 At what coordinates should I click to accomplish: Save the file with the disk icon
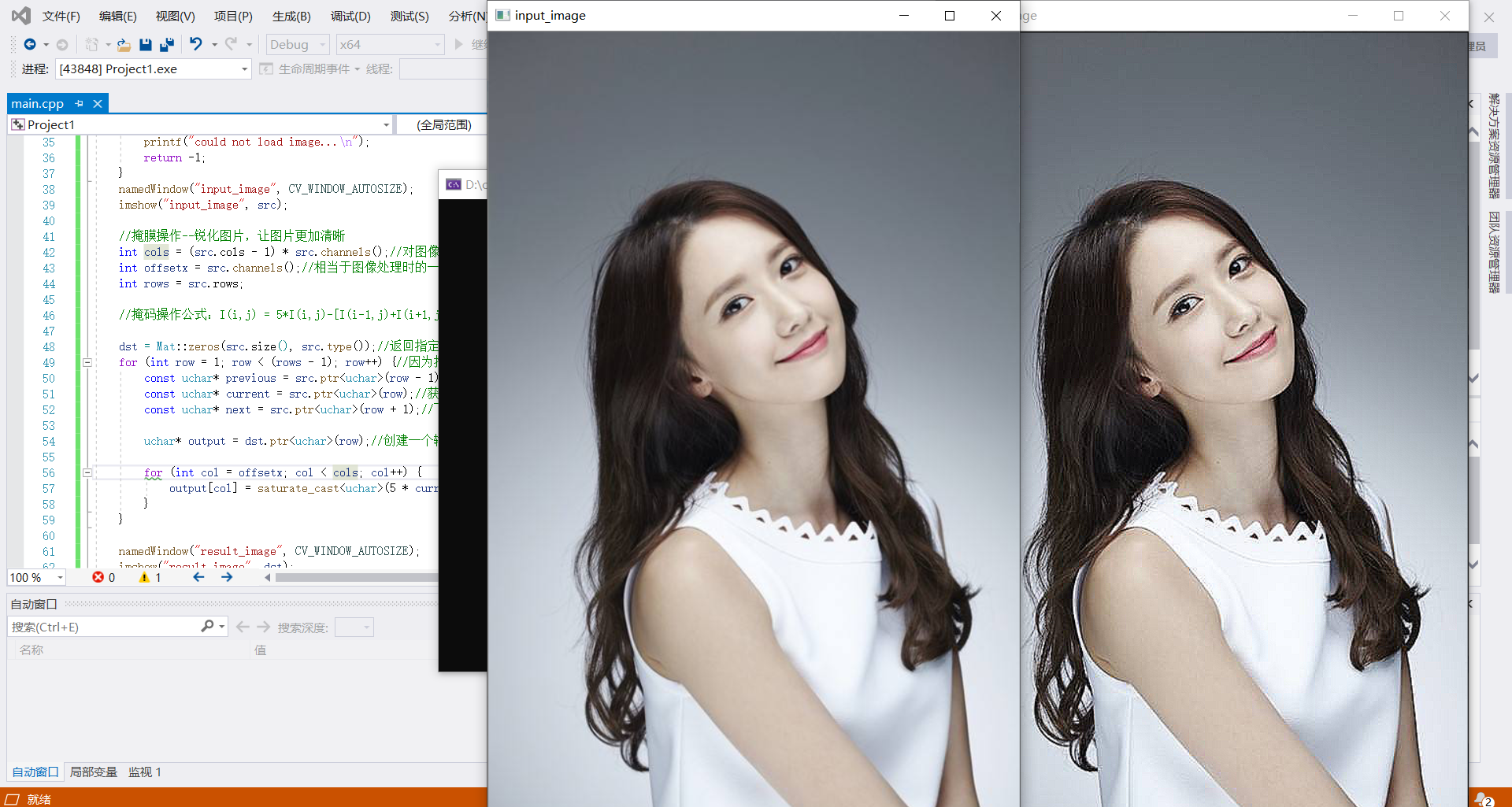point(145,45)
